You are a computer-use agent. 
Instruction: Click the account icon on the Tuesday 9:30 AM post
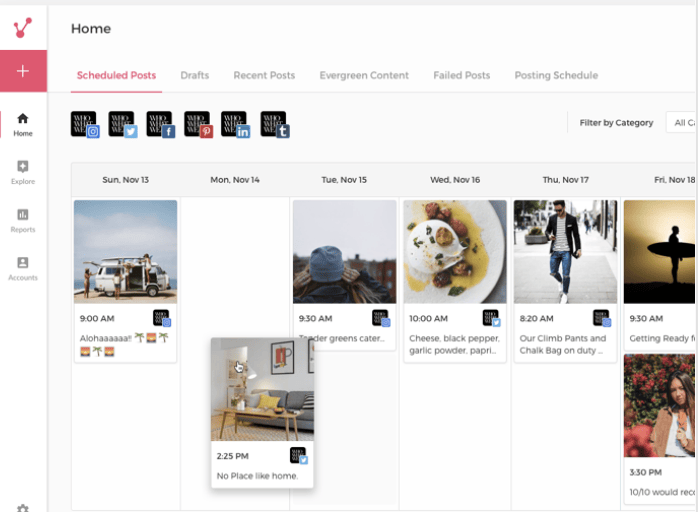[381, 318]
